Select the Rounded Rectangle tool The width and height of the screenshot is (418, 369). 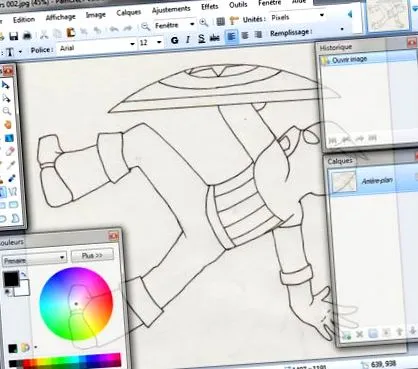(13, 204)
